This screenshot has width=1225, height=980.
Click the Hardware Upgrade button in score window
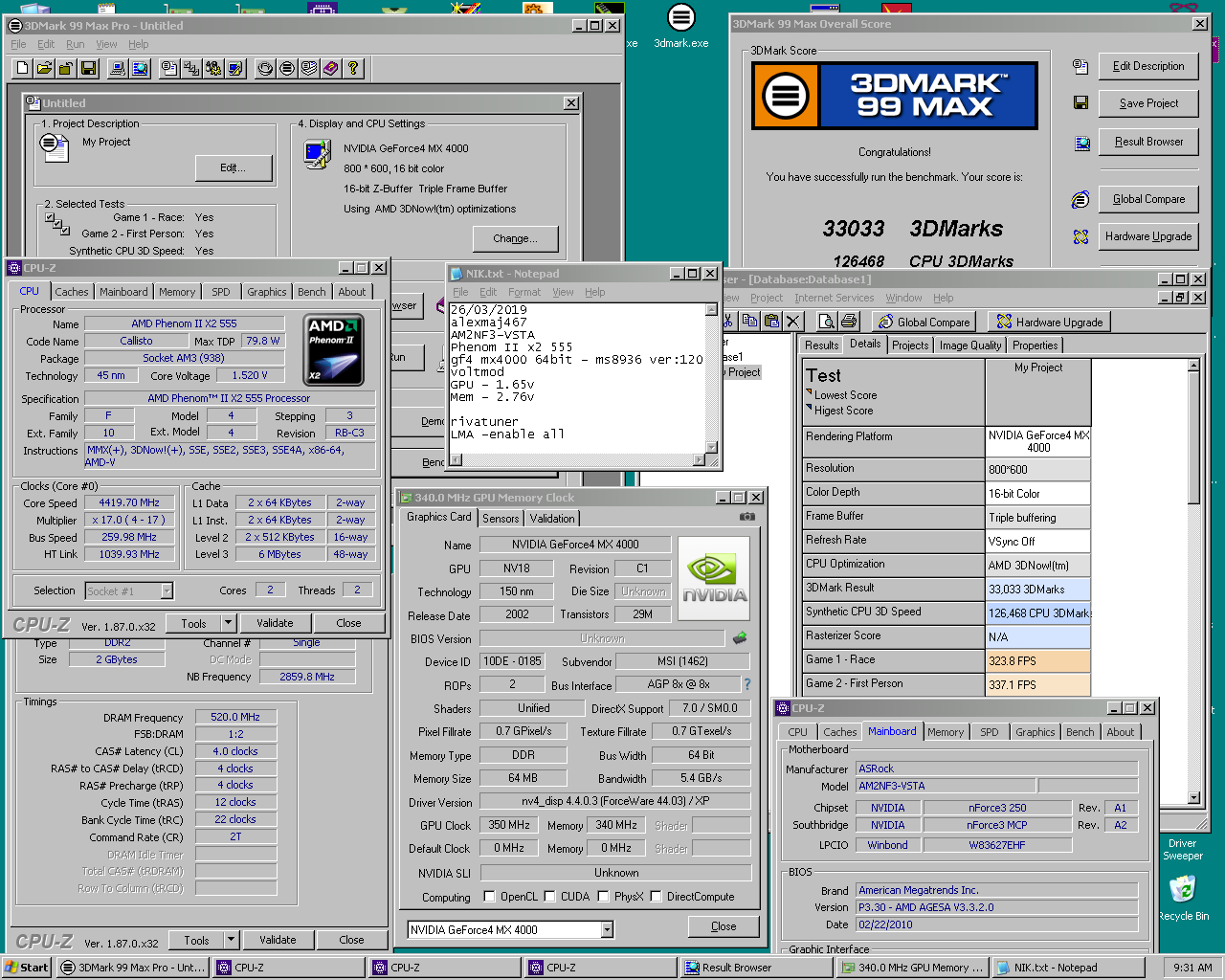[1148, 236]
